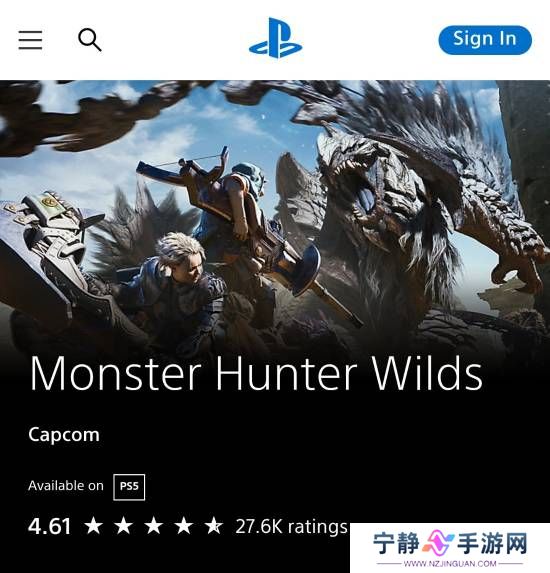550x573 pixels.
Task: Click the colorful watermark logo icon
Action: [438, 542]
